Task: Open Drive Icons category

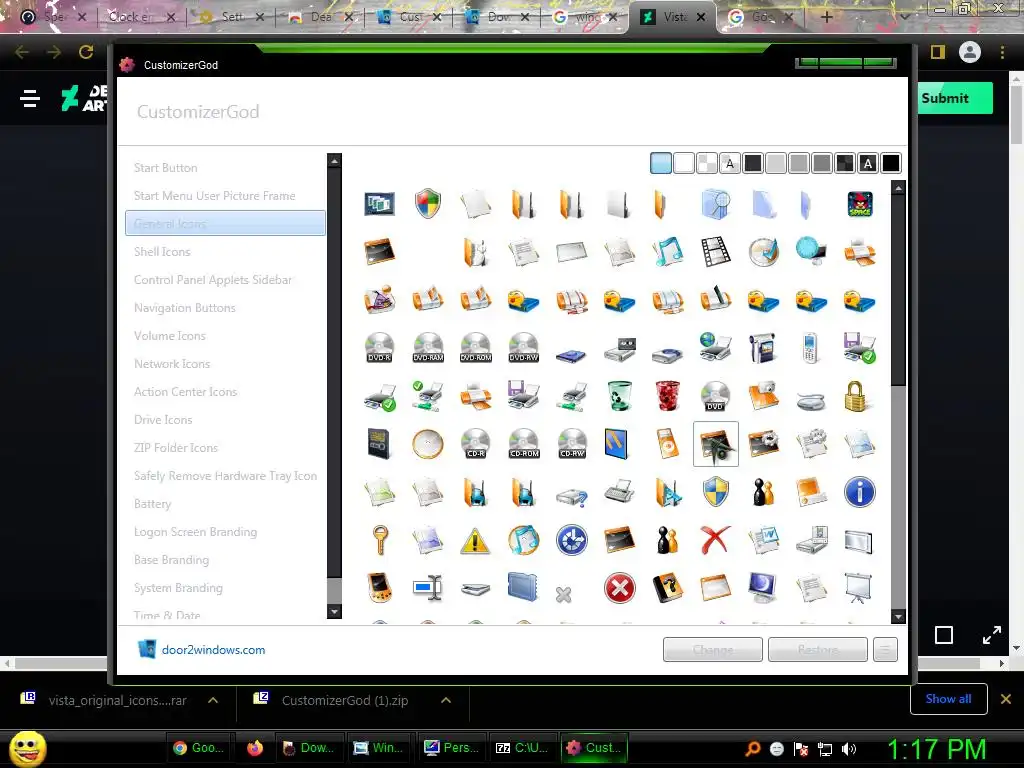Action: click(163, 420)
